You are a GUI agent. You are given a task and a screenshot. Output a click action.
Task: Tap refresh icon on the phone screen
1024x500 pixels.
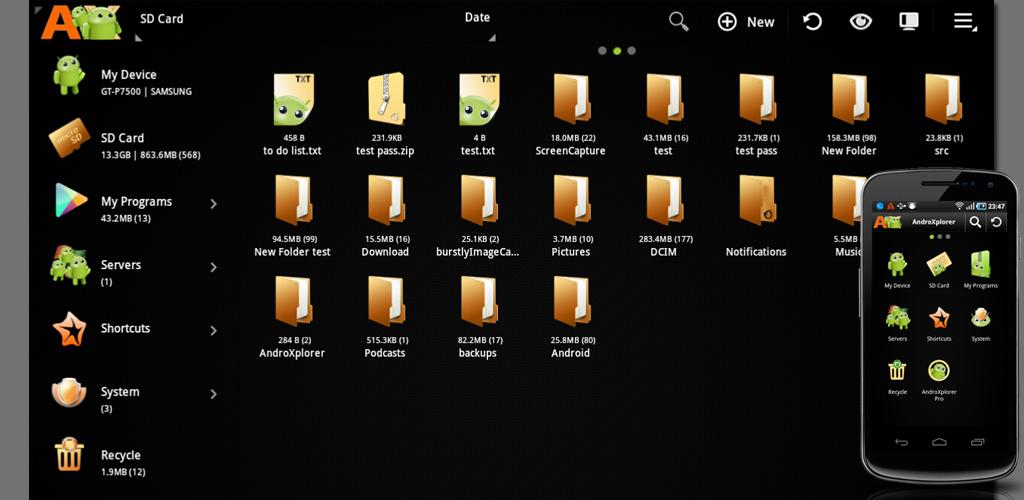tap(996, 222)
